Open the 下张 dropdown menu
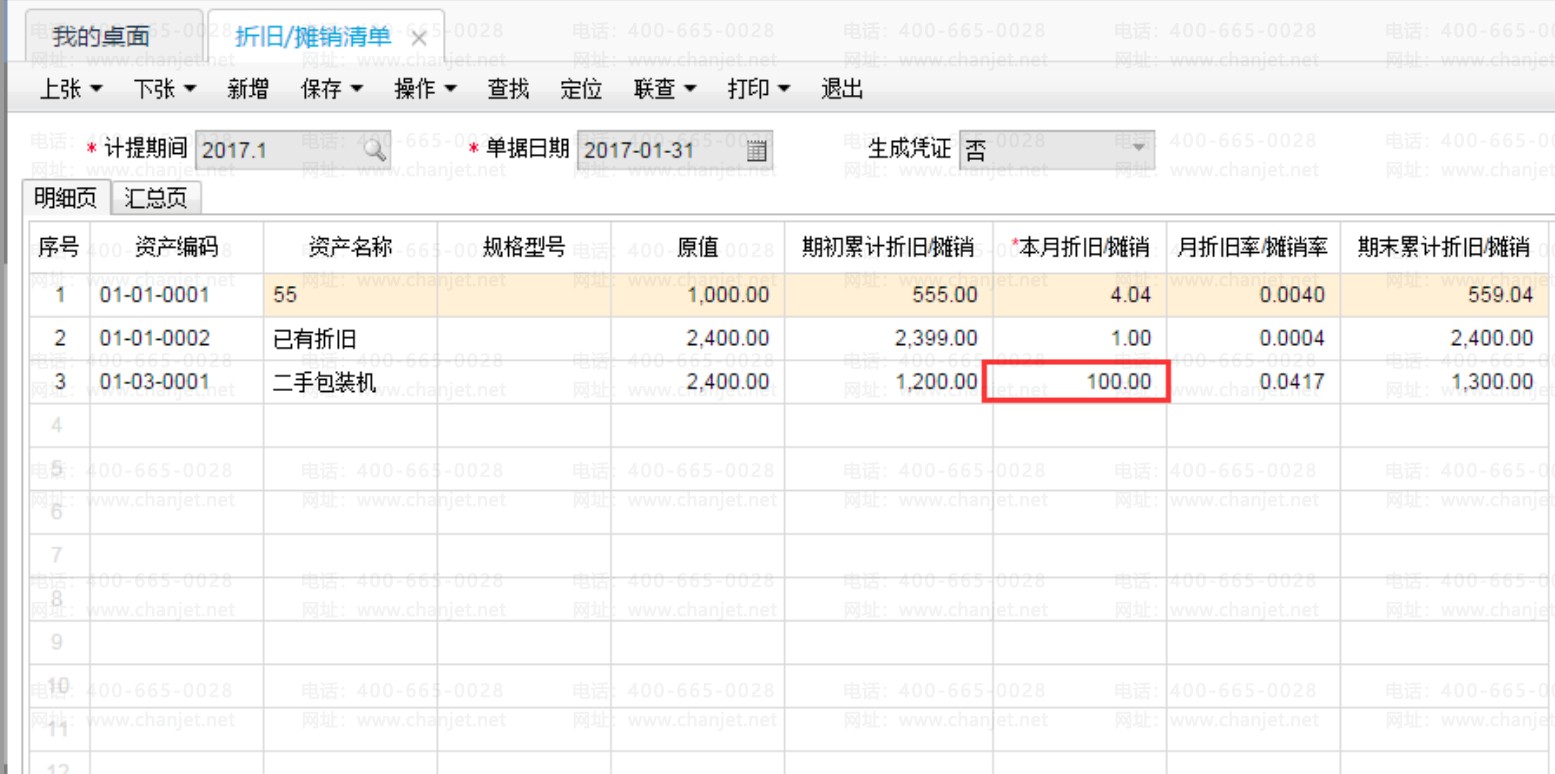Image resolution: width=1555 pixels, height=774 pixels. [x=164, y=89]
